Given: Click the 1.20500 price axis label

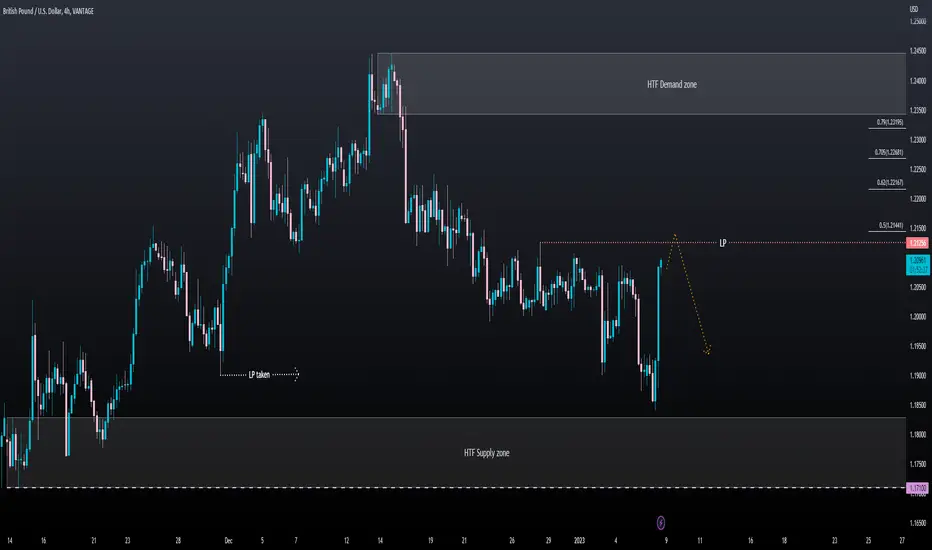Looking at the screenshot, I should 918,287.
